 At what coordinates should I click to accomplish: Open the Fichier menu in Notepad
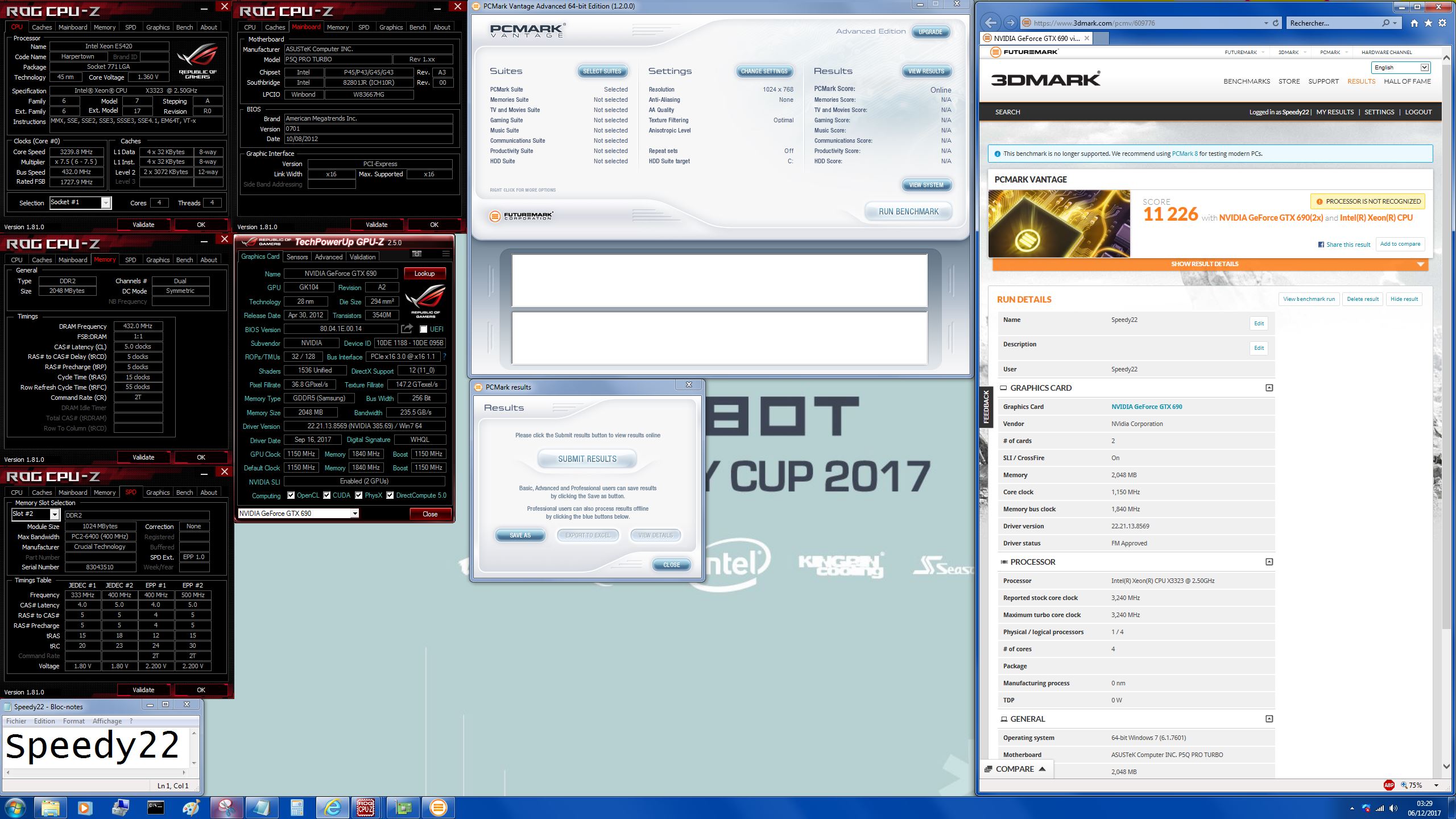[16, 721]
